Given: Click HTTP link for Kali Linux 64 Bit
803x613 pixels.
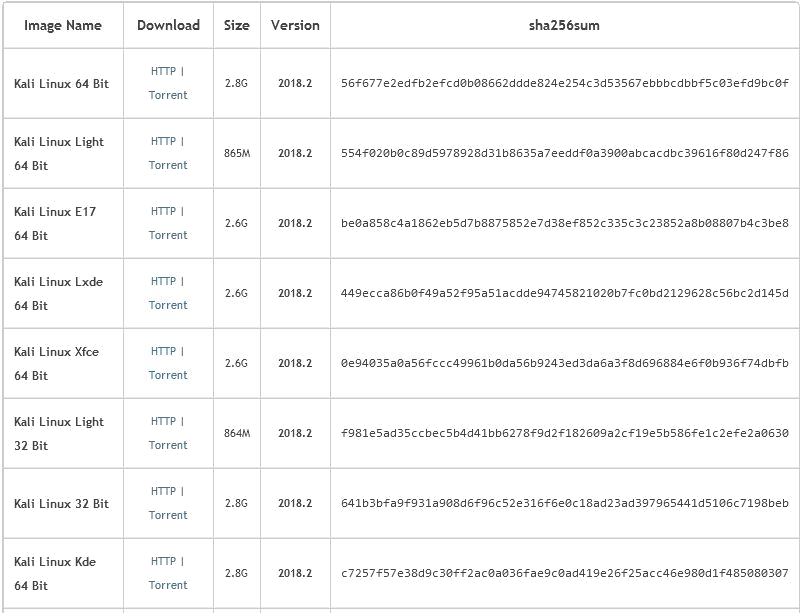Looking at the screenshot, I should (x=163, y=72).
